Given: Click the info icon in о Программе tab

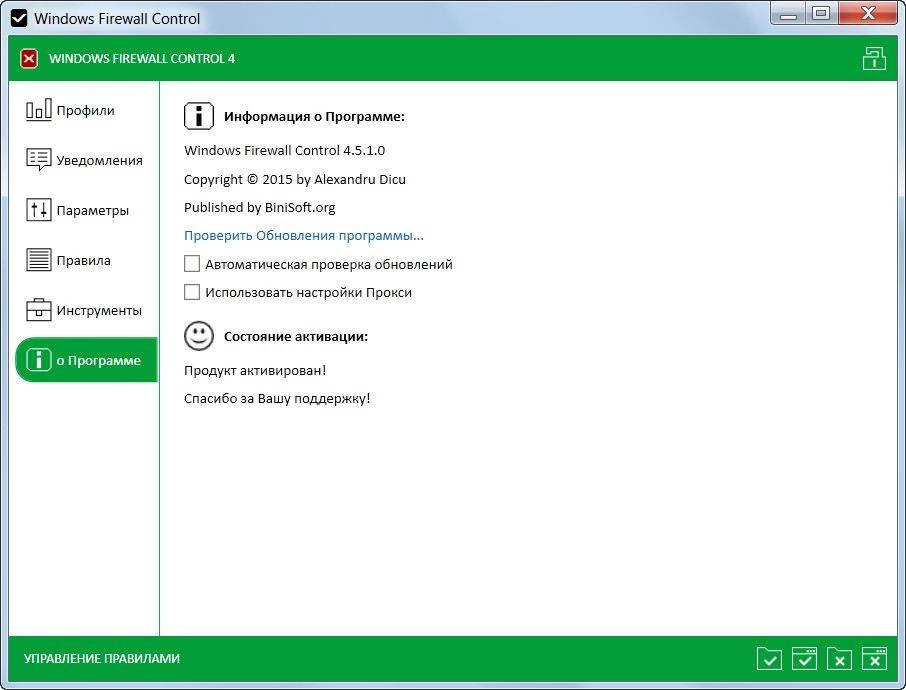Looking at the screenshot, I should (x=39, y=359).
